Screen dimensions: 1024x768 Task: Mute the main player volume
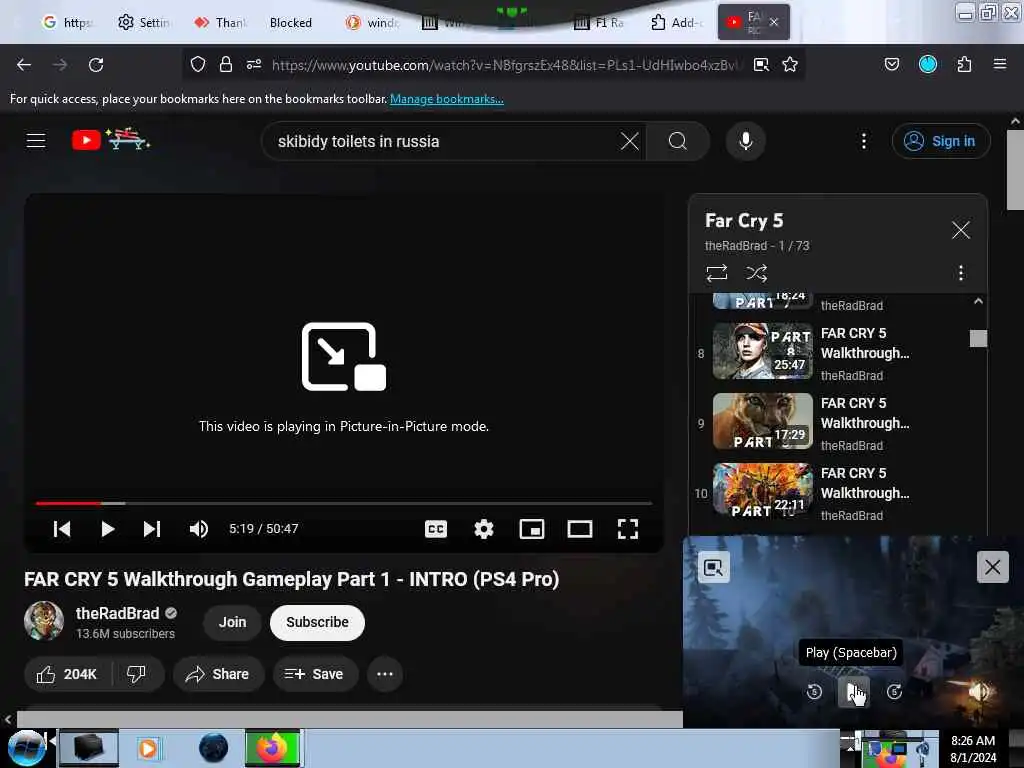click(199, 528)
